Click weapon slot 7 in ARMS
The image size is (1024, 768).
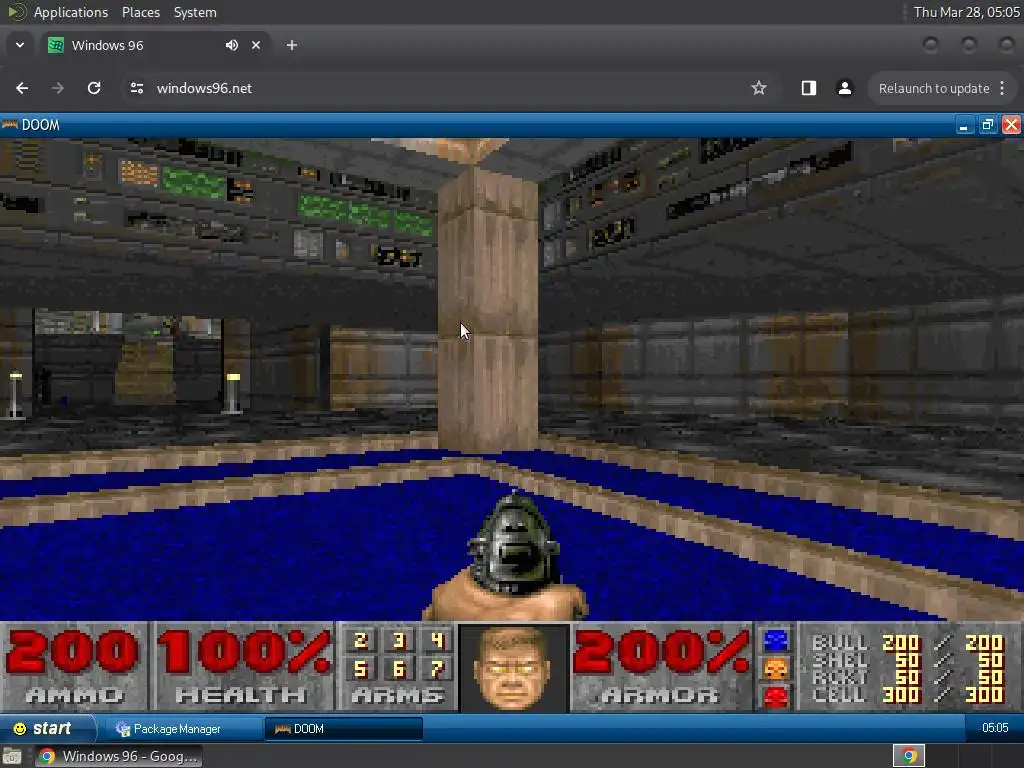[x=437, y=669]
